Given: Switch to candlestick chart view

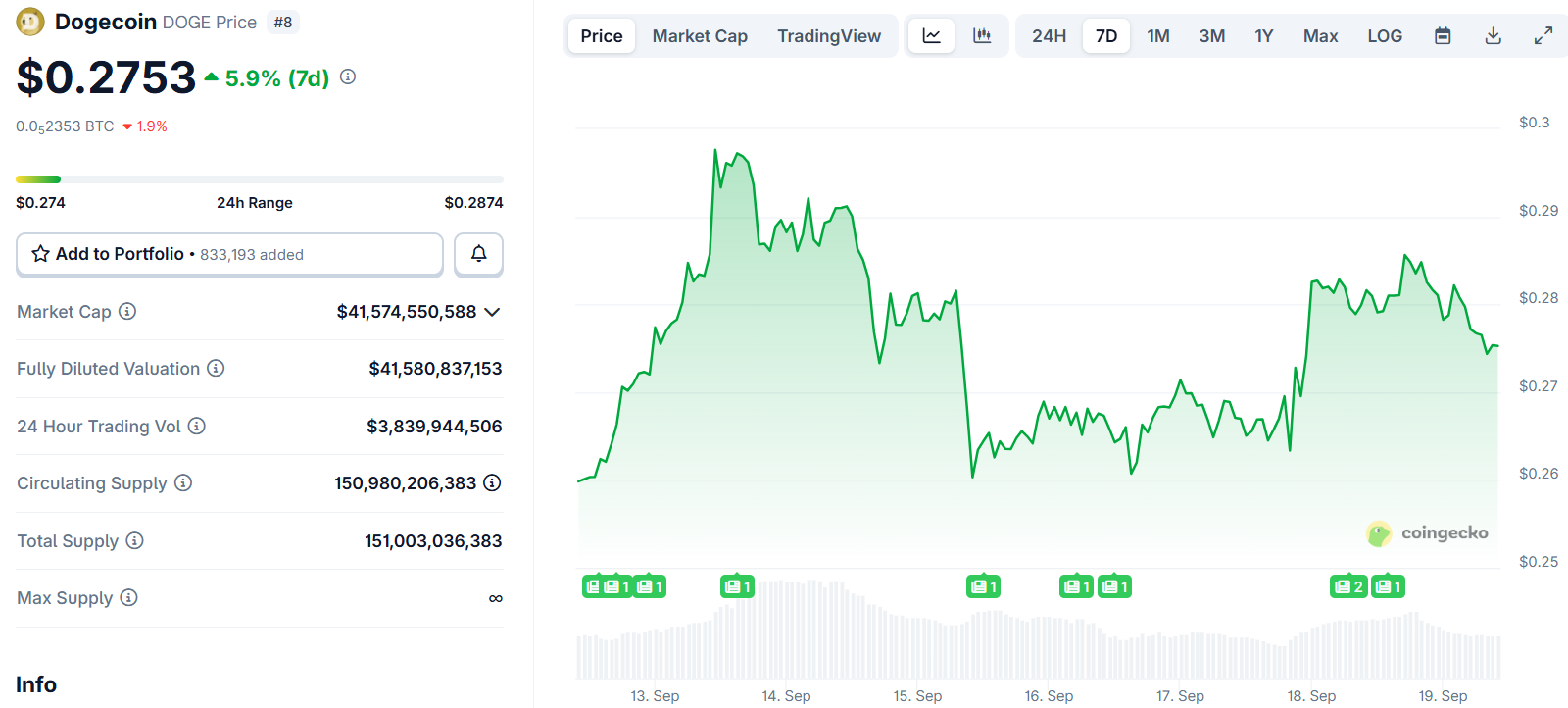Looking at the screenshot, I should tap(982, 36).
